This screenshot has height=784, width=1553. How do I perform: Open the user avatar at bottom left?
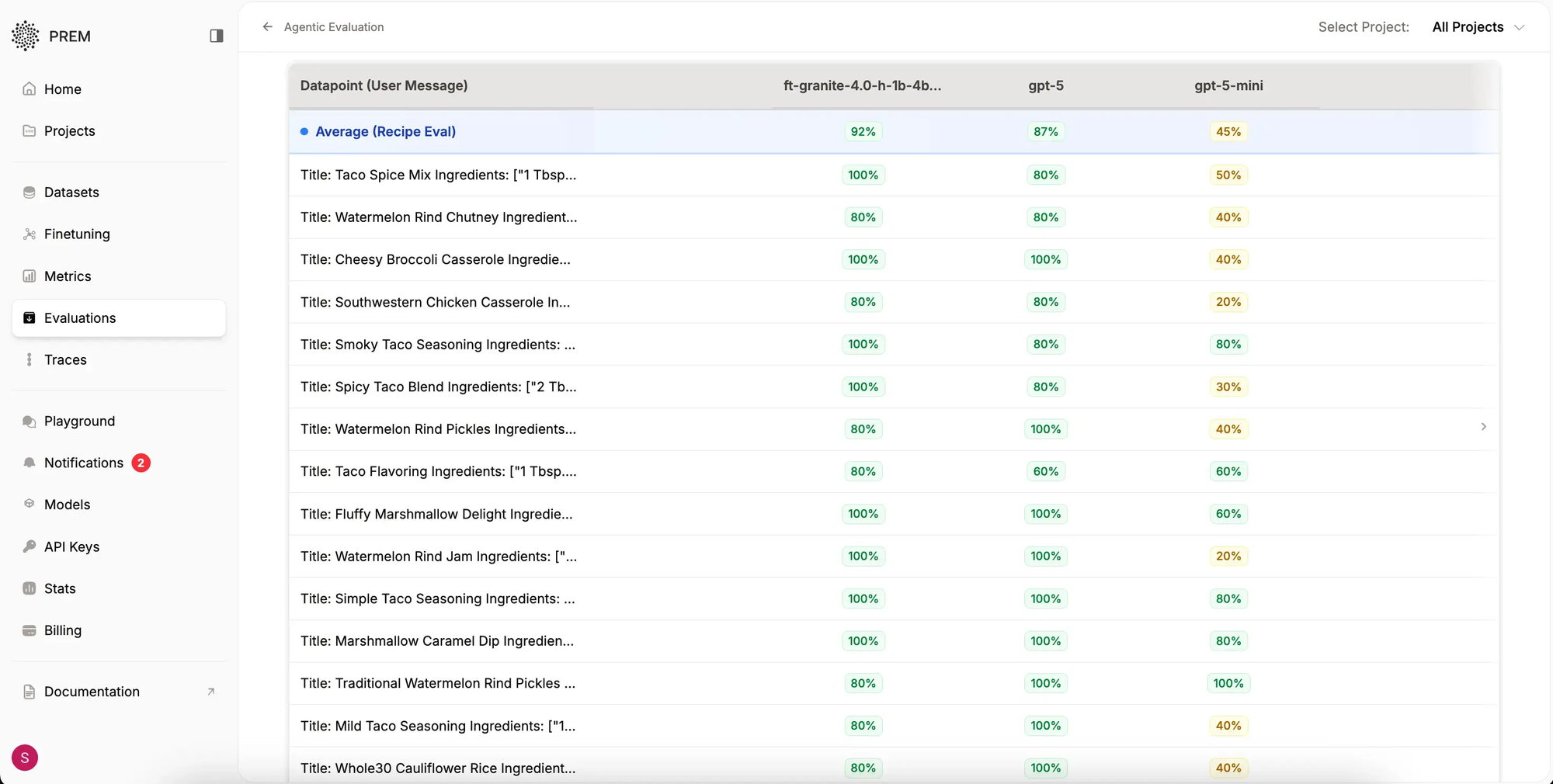pyautogui.click(x=24, y=758)
